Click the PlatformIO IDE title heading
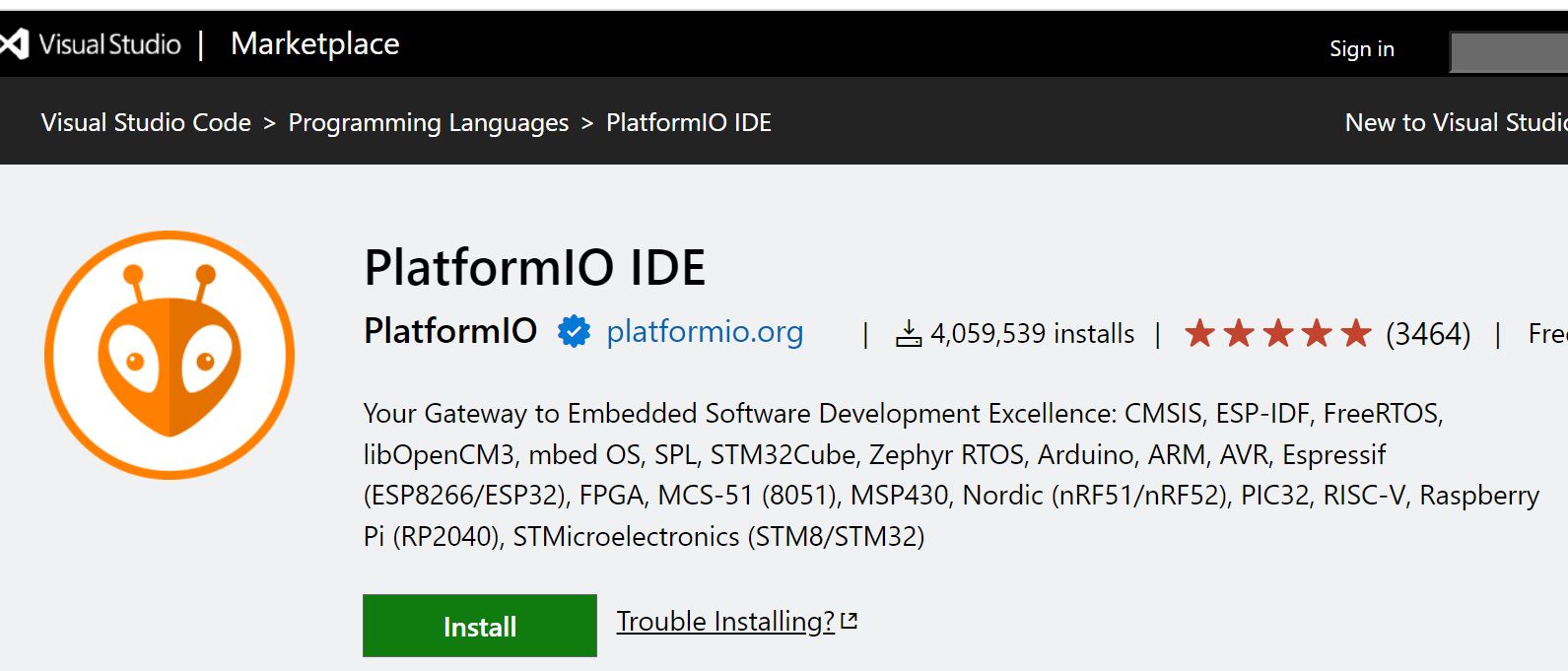 [x=534, y=267]
